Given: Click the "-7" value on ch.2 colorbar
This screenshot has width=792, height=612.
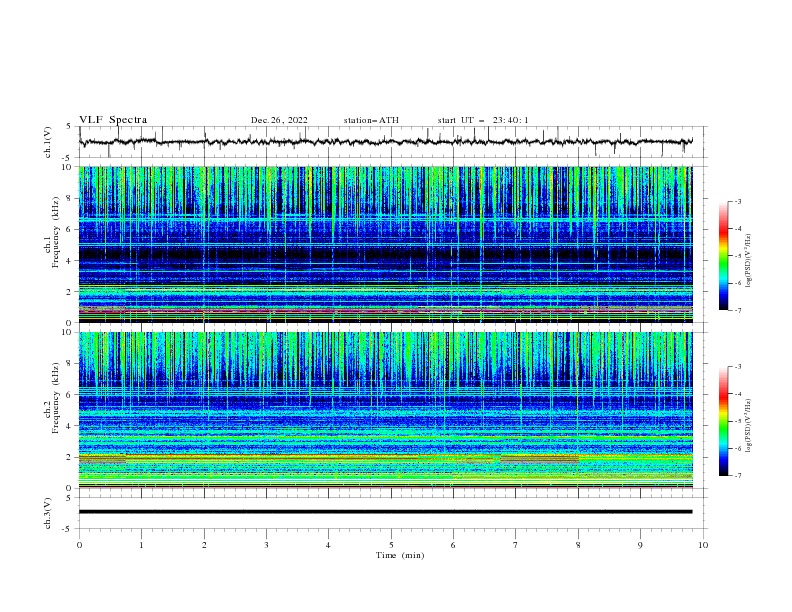Looking at the screenshot, I should (737, 475).
